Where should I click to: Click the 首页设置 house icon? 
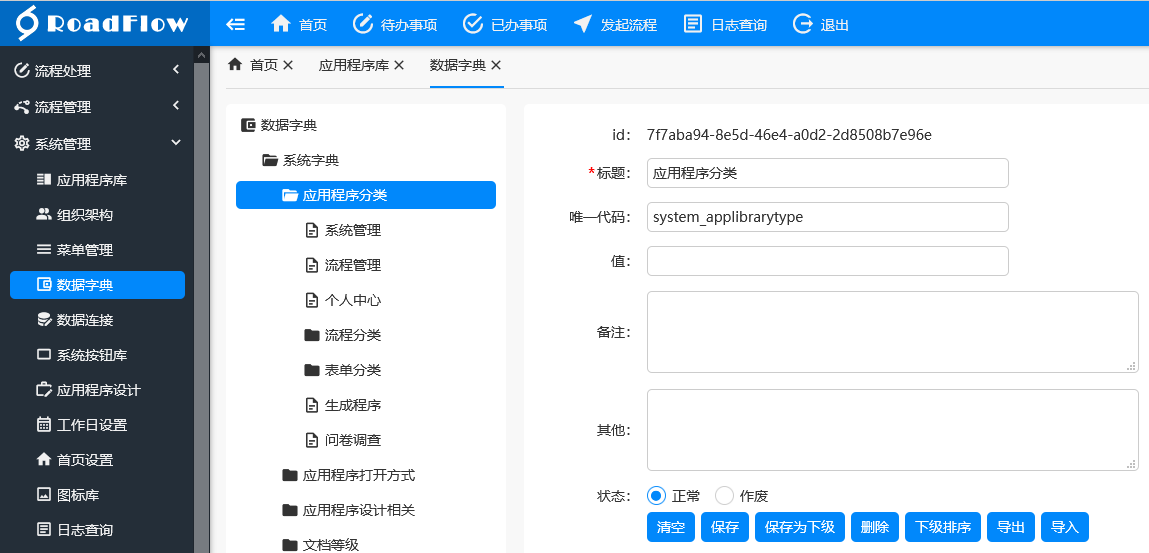pyautogui.click(x=44, y=459)
